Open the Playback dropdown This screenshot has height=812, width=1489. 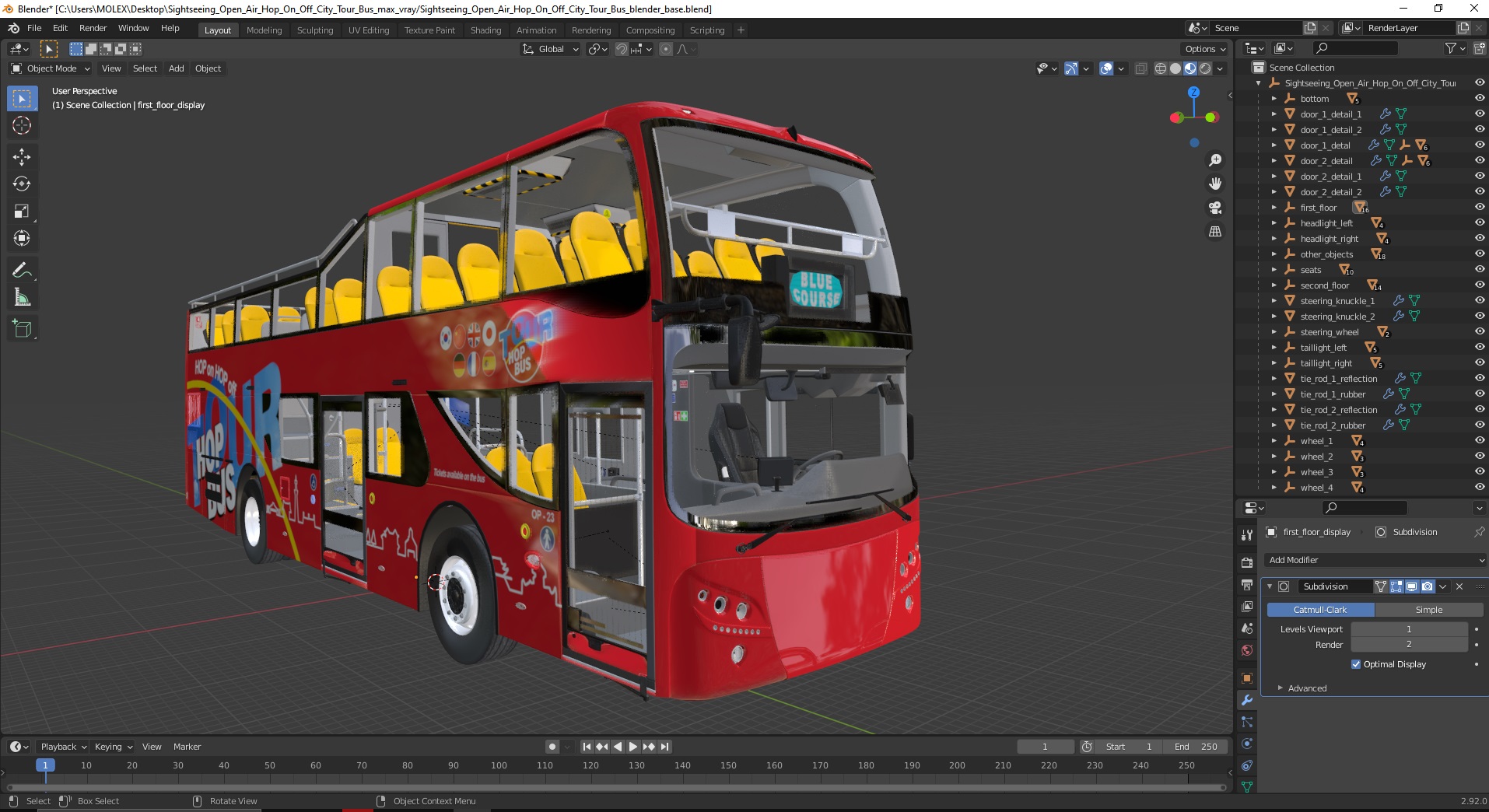pos(63,747)
